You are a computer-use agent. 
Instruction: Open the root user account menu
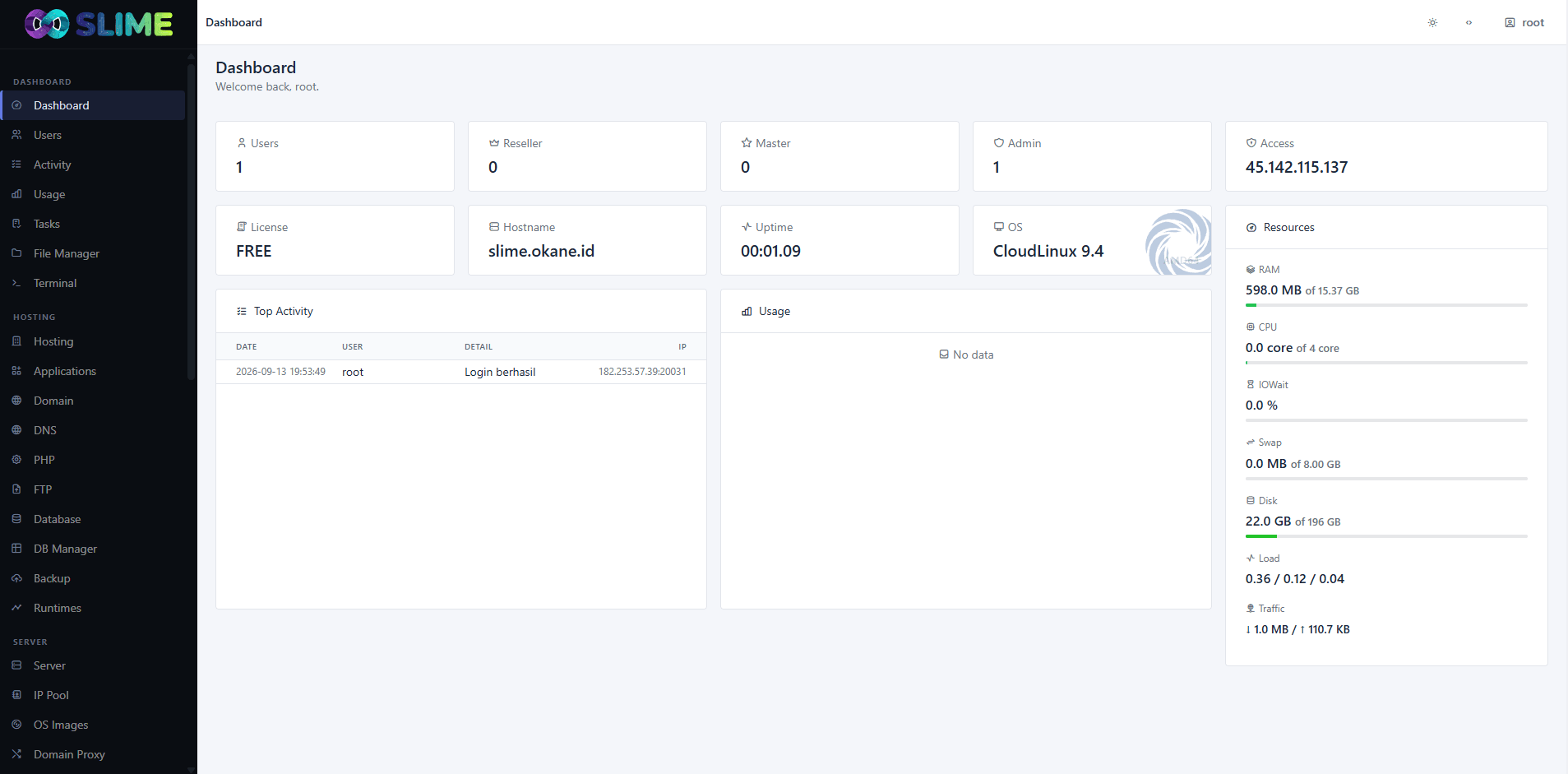(1524, 22)
